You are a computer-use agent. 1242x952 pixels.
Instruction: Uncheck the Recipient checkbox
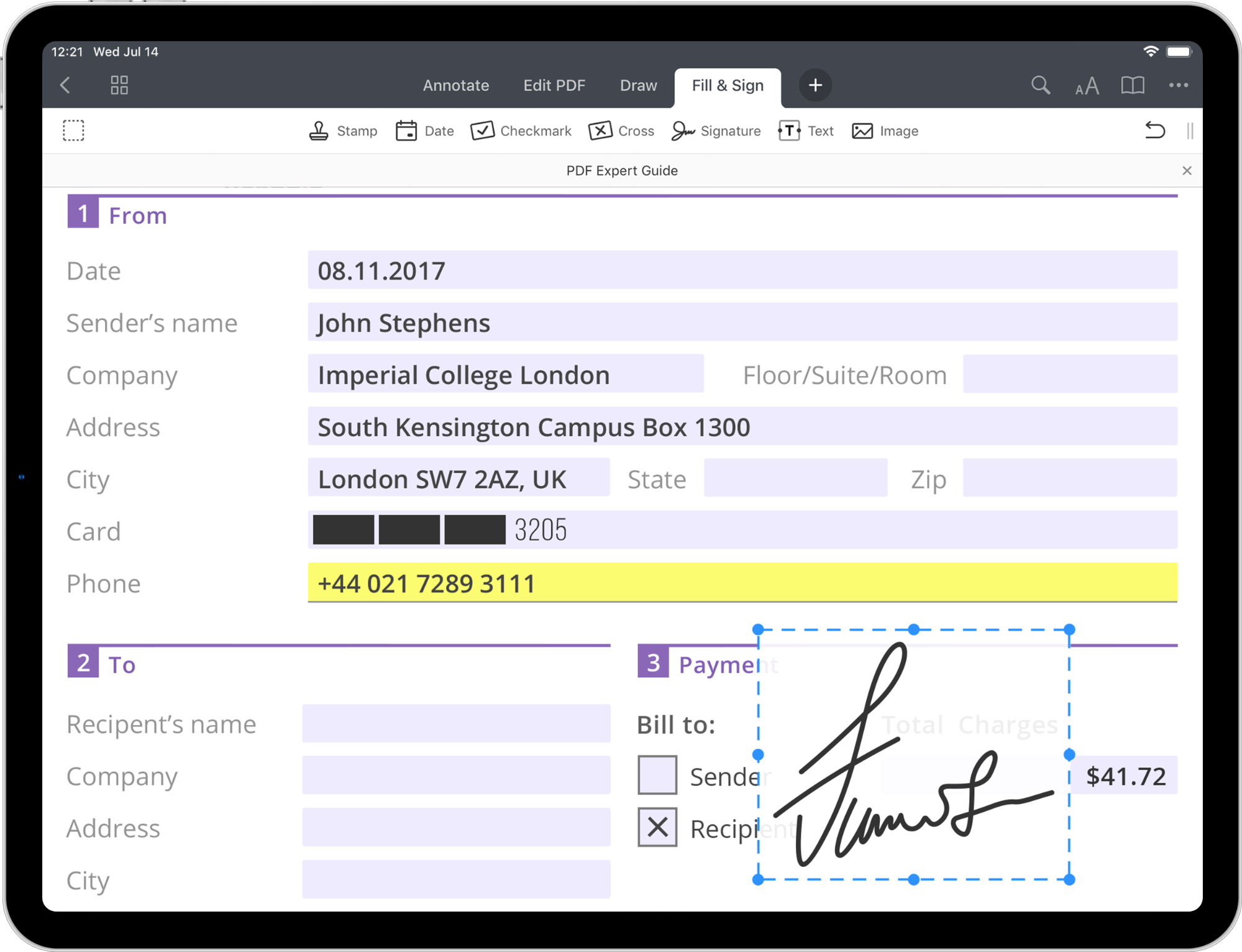click(x=657, y=827)
